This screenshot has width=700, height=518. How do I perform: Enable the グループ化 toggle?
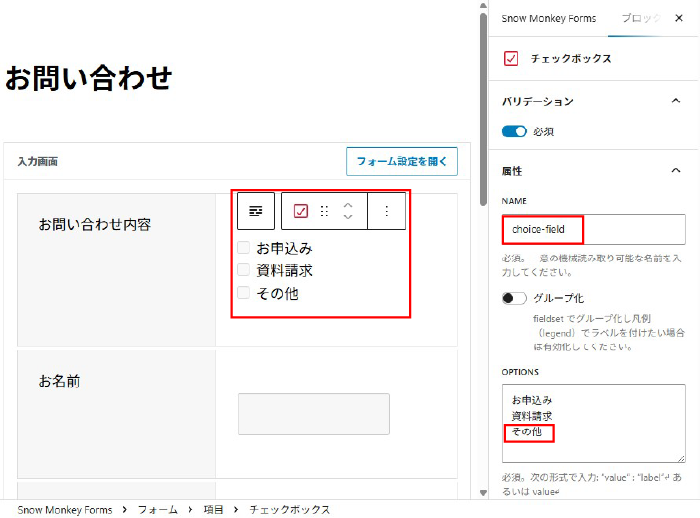pos(514,298)
